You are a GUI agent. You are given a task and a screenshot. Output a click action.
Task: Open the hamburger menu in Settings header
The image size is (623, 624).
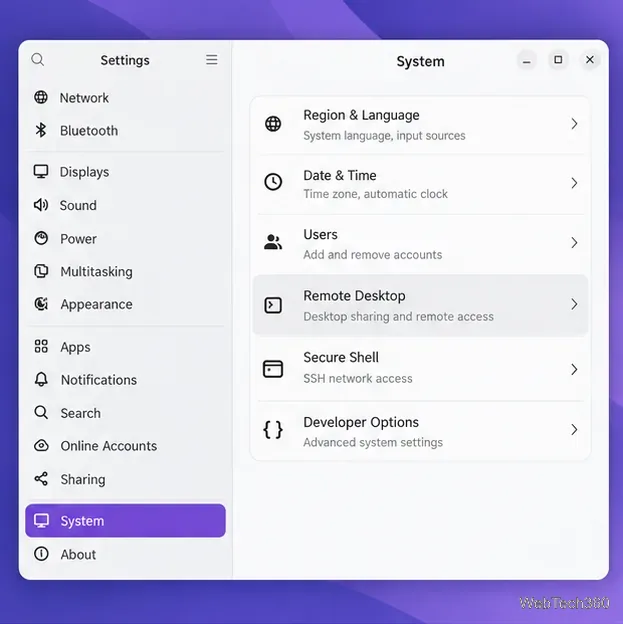(212, 60)
